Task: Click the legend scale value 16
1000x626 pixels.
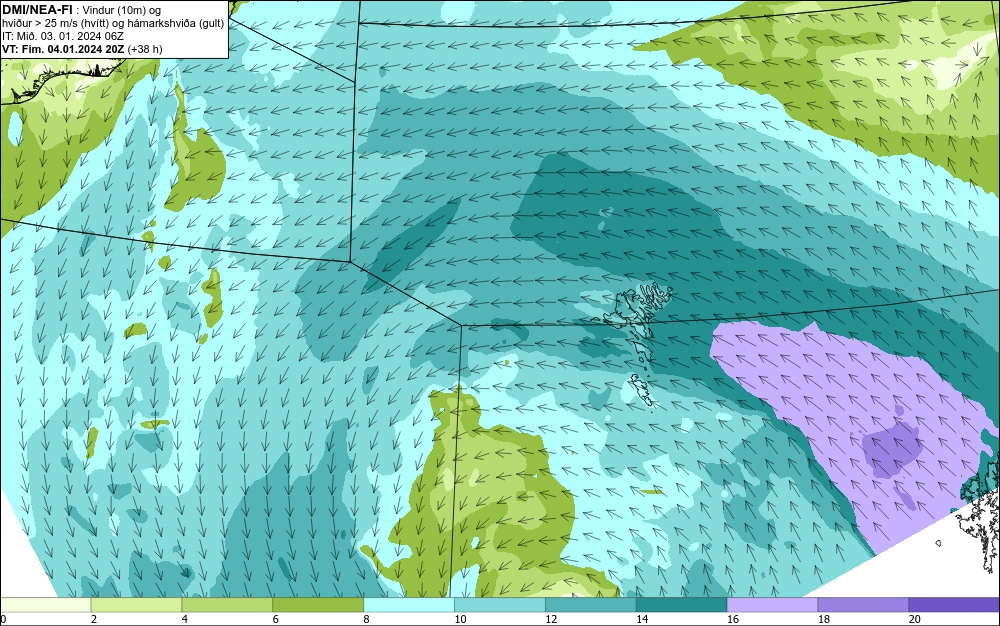Action: click(733, 619)
